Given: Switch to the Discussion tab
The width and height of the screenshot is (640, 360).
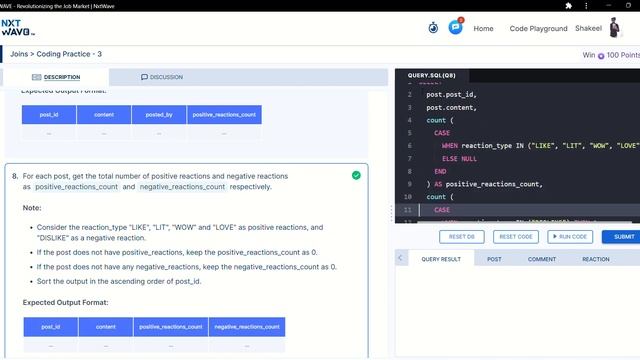Looking at the screenshot, I should tap(162, 77).
